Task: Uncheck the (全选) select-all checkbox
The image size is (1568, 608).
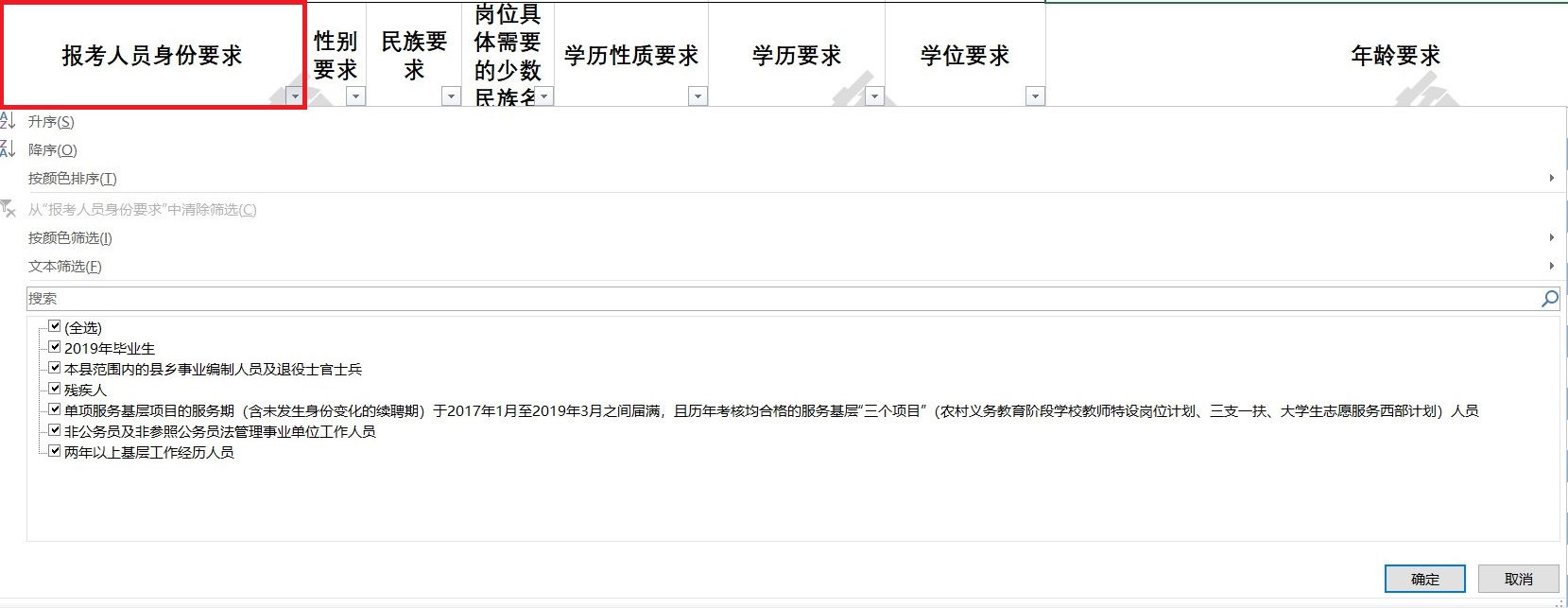Action: point(55,326)
